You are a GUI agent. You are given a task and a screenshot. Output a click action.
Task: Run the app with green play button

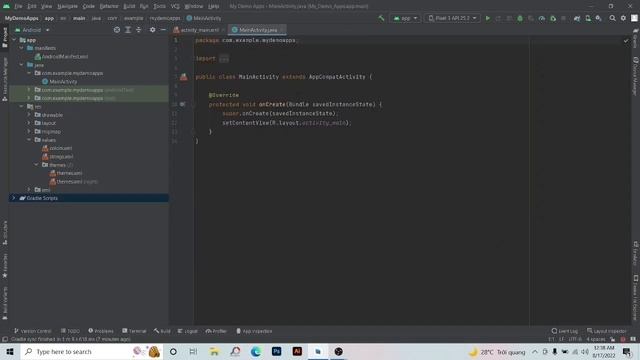(x=488, y=18)
